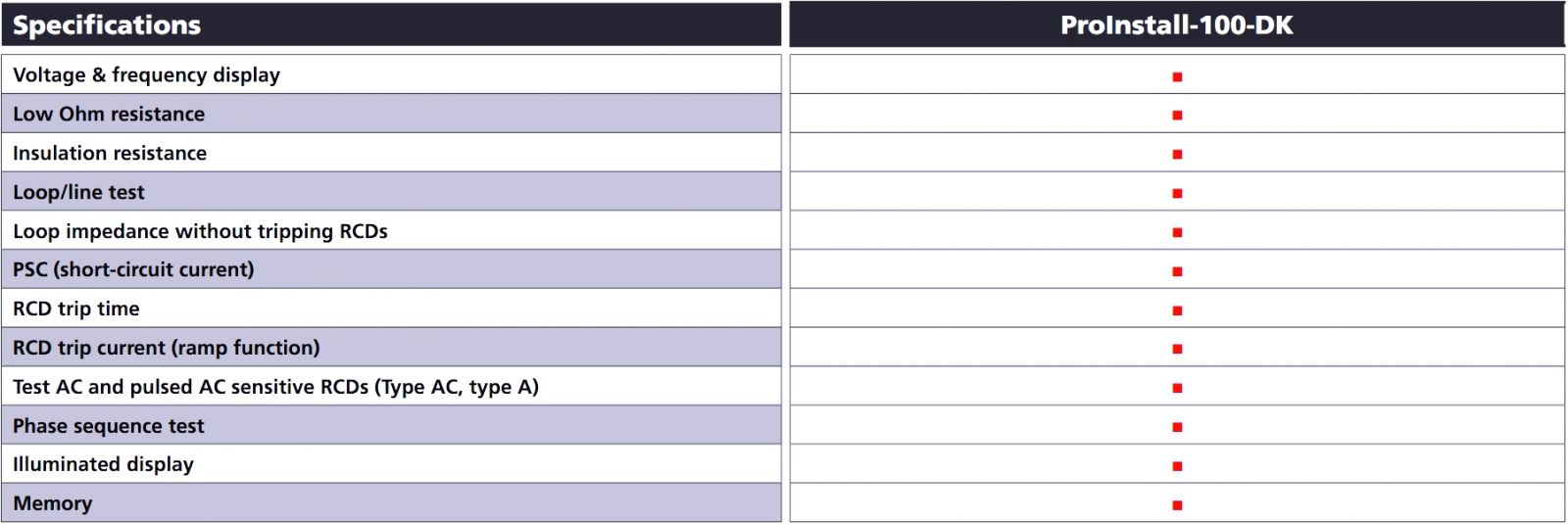Screen dimensions: 1568x524
Task: Click the red marker in Loop/line test row
Action: coord(1177,194)
